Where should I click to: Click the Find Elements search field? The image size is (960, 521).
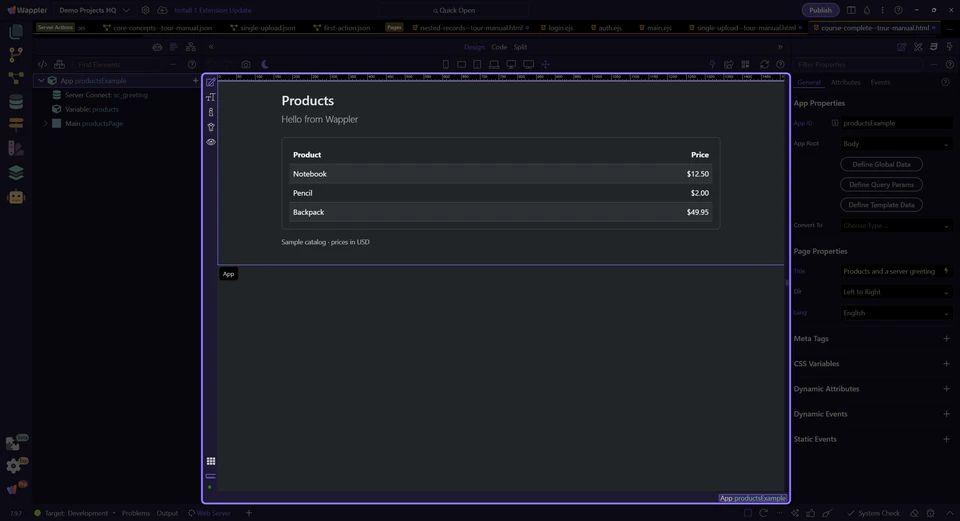119,64
